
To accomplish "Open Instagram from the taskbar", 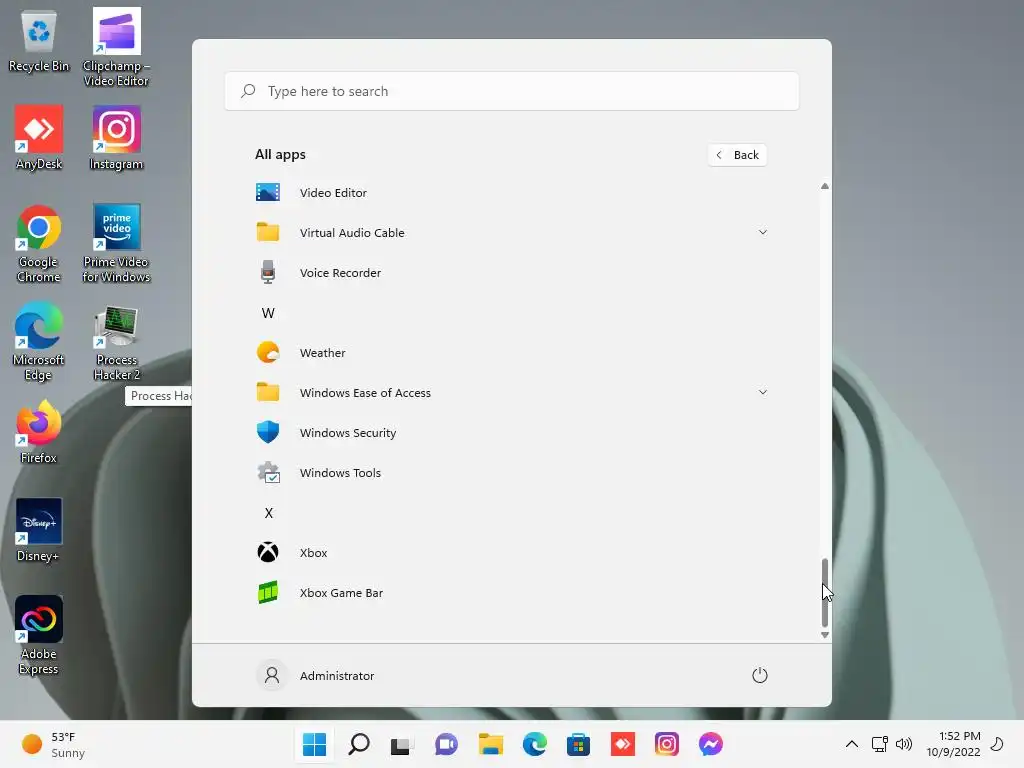I will (666, 744).
